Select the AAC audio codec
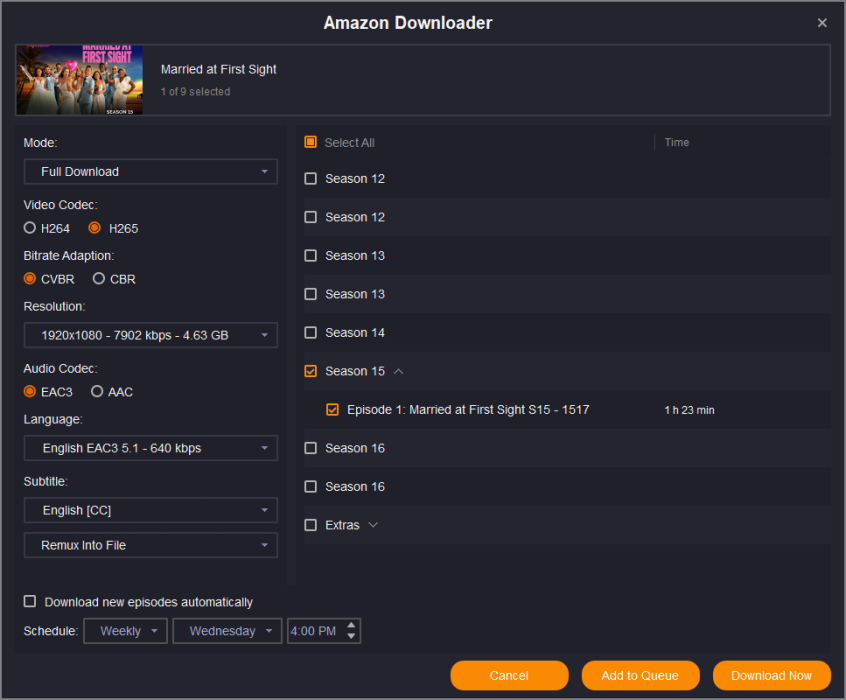The image size is (846, 700). coord(97,392)
